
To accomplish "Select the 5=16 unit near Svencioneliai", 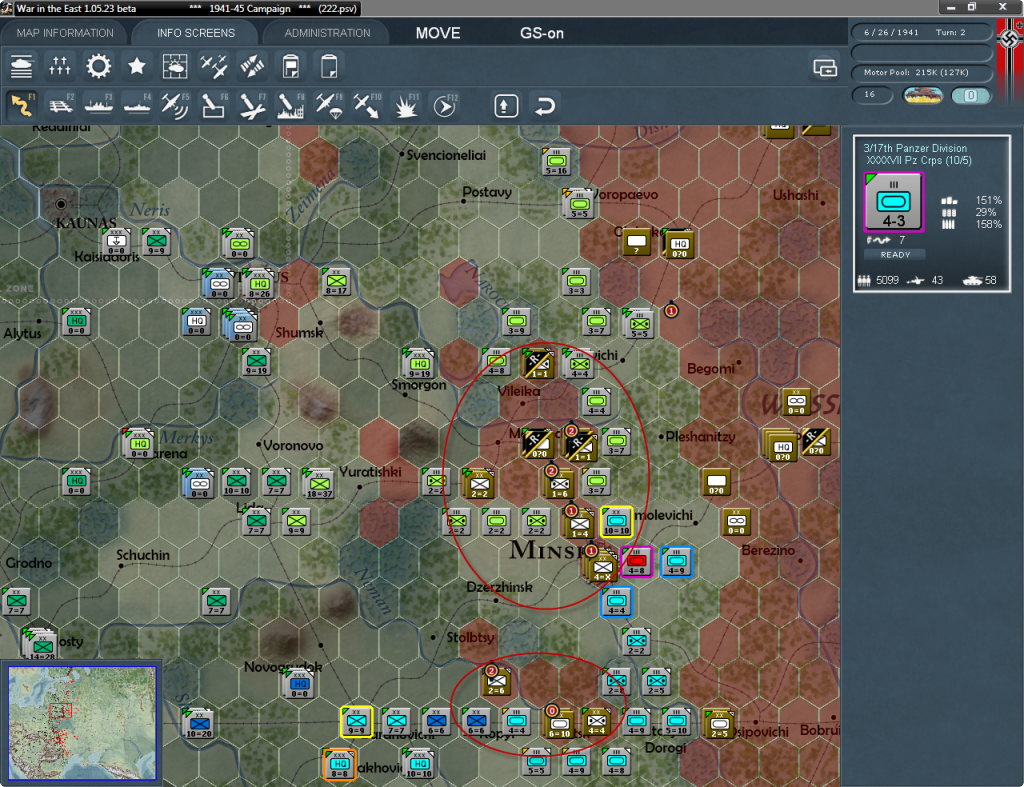I will (556, 161).
